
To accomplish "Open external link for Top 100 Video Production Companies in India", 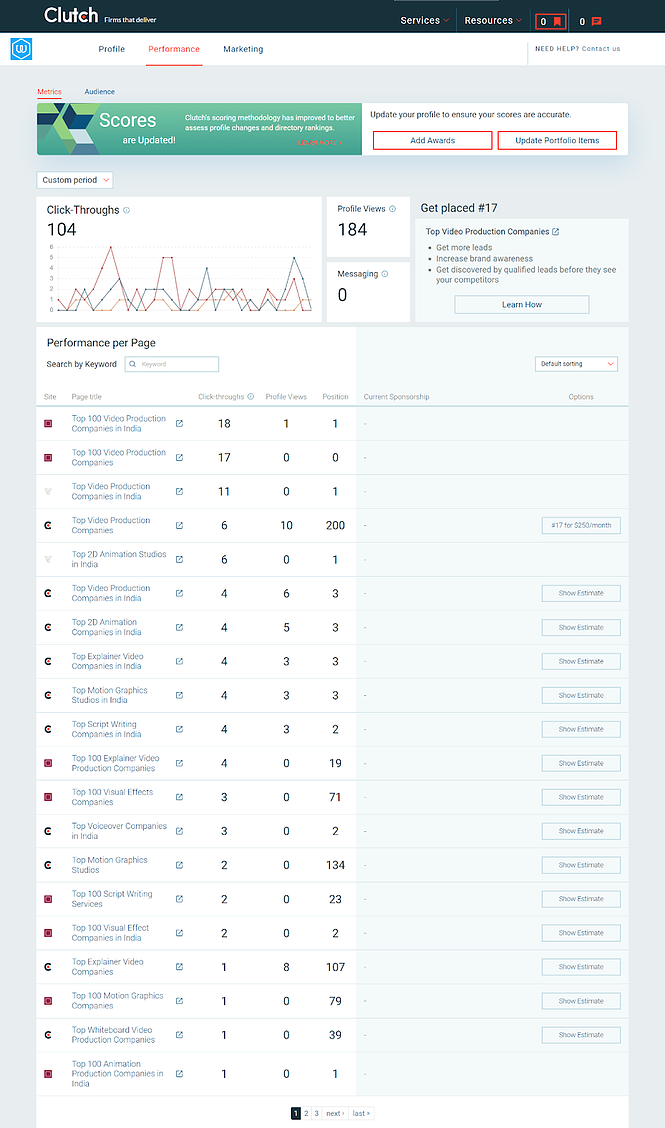I will 179,423.
